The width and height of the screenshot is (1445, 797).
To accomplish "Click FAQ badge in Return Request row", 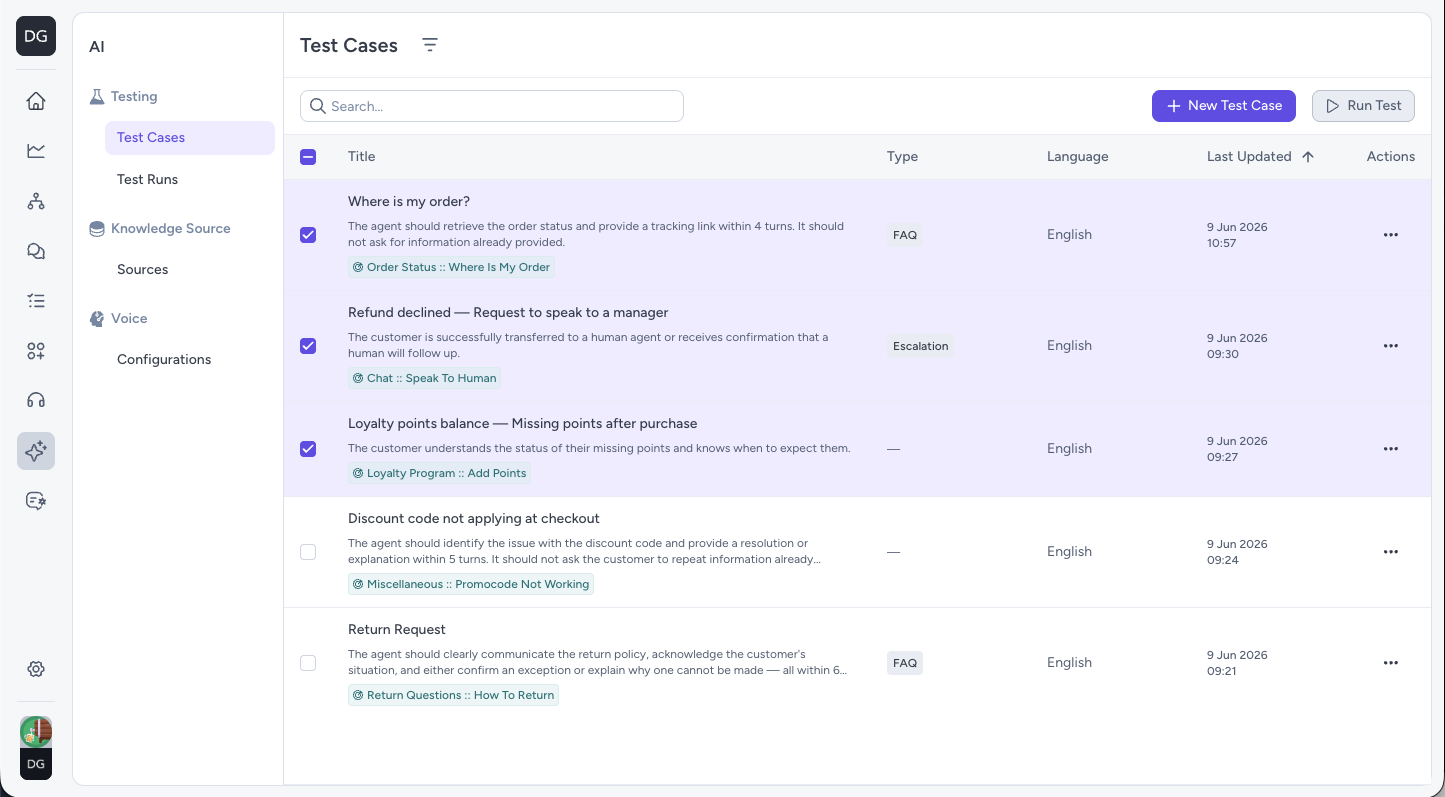I will (905, 663).
